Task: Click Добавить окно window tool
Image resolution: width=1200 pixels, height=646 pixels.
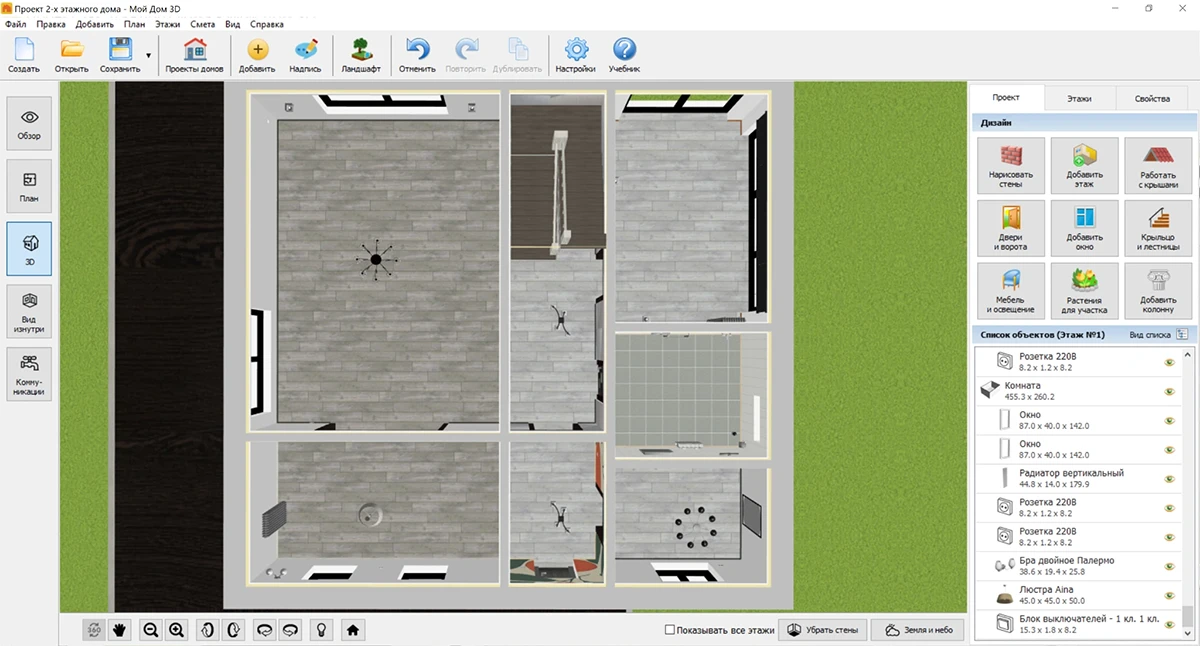Action: [1084, 228]
